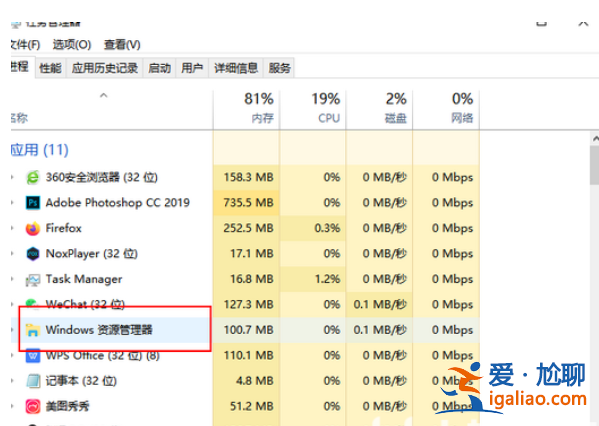Click the 51.2 MB memory value
The height and width of the screenshot is (426, 599).
pos(252,406)
